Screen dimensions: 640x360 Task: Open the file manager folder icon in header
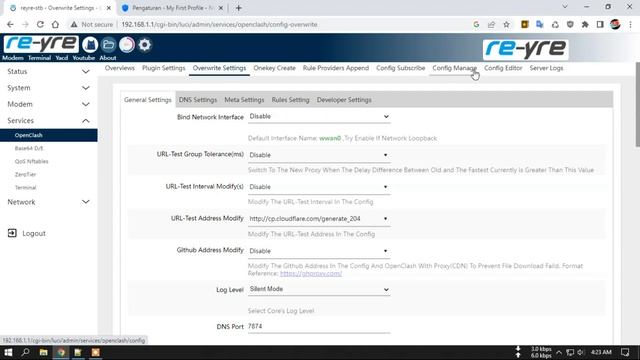pos(108,44)
